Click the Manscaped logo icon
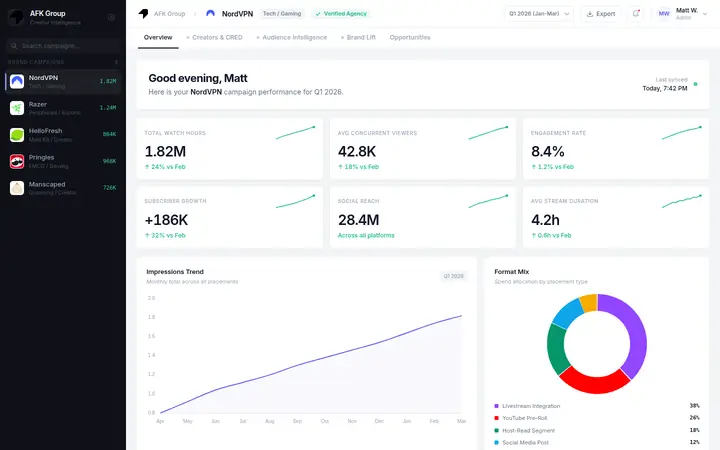The height and width of the screenshot is (450, 720). (x=17, y=188)
